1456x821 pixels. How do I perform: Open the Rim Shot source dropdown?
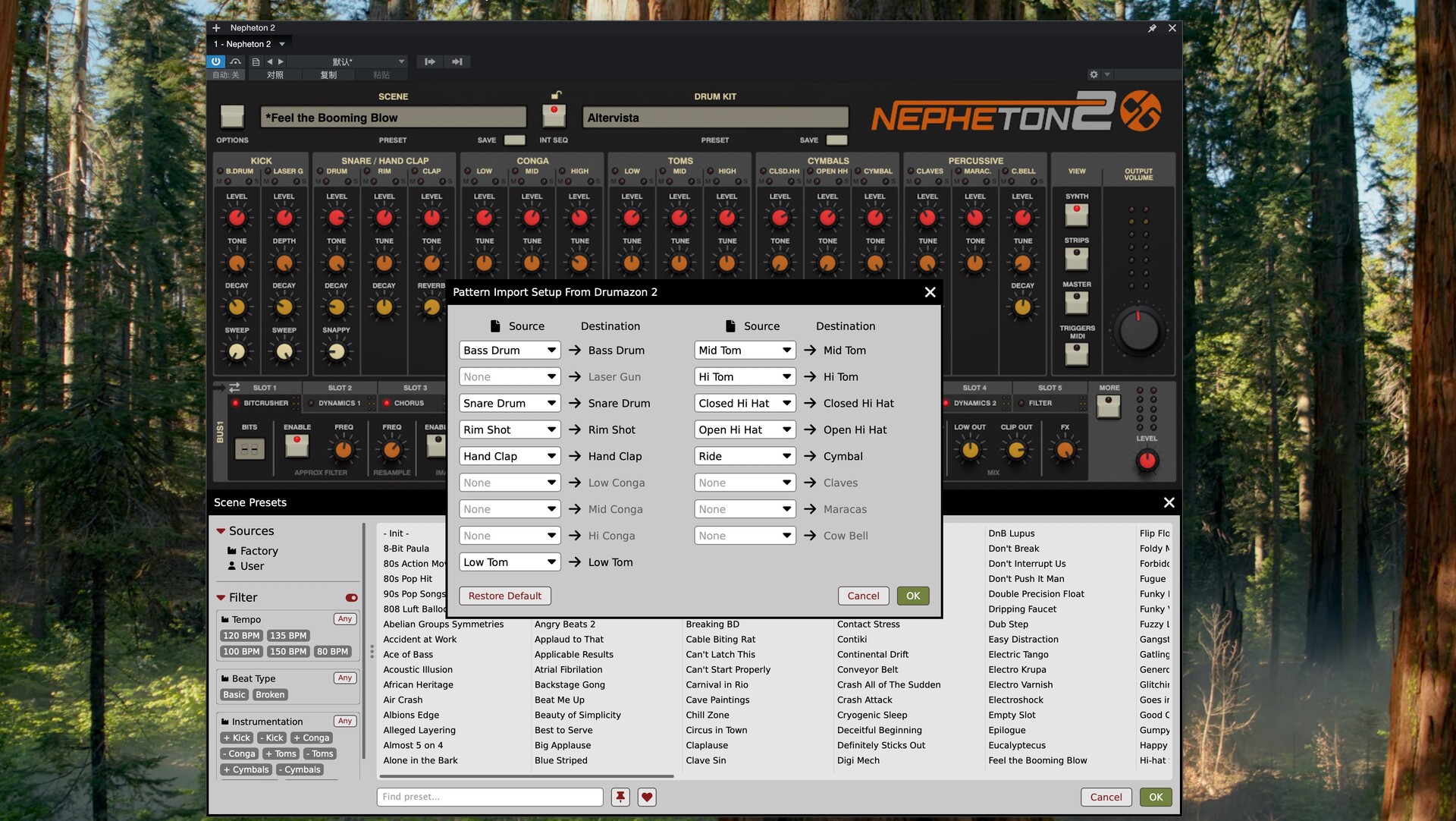click(510, 430)
